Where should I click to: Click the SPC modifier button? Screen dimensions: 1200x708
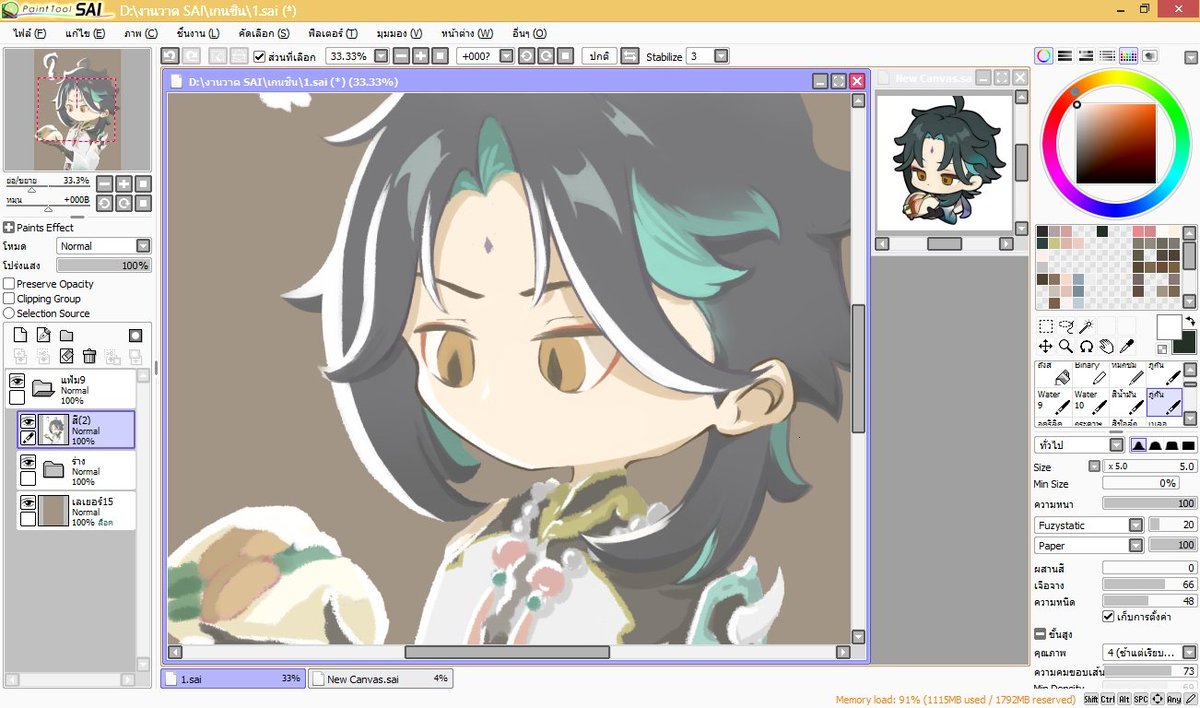tap(1141, 699)
